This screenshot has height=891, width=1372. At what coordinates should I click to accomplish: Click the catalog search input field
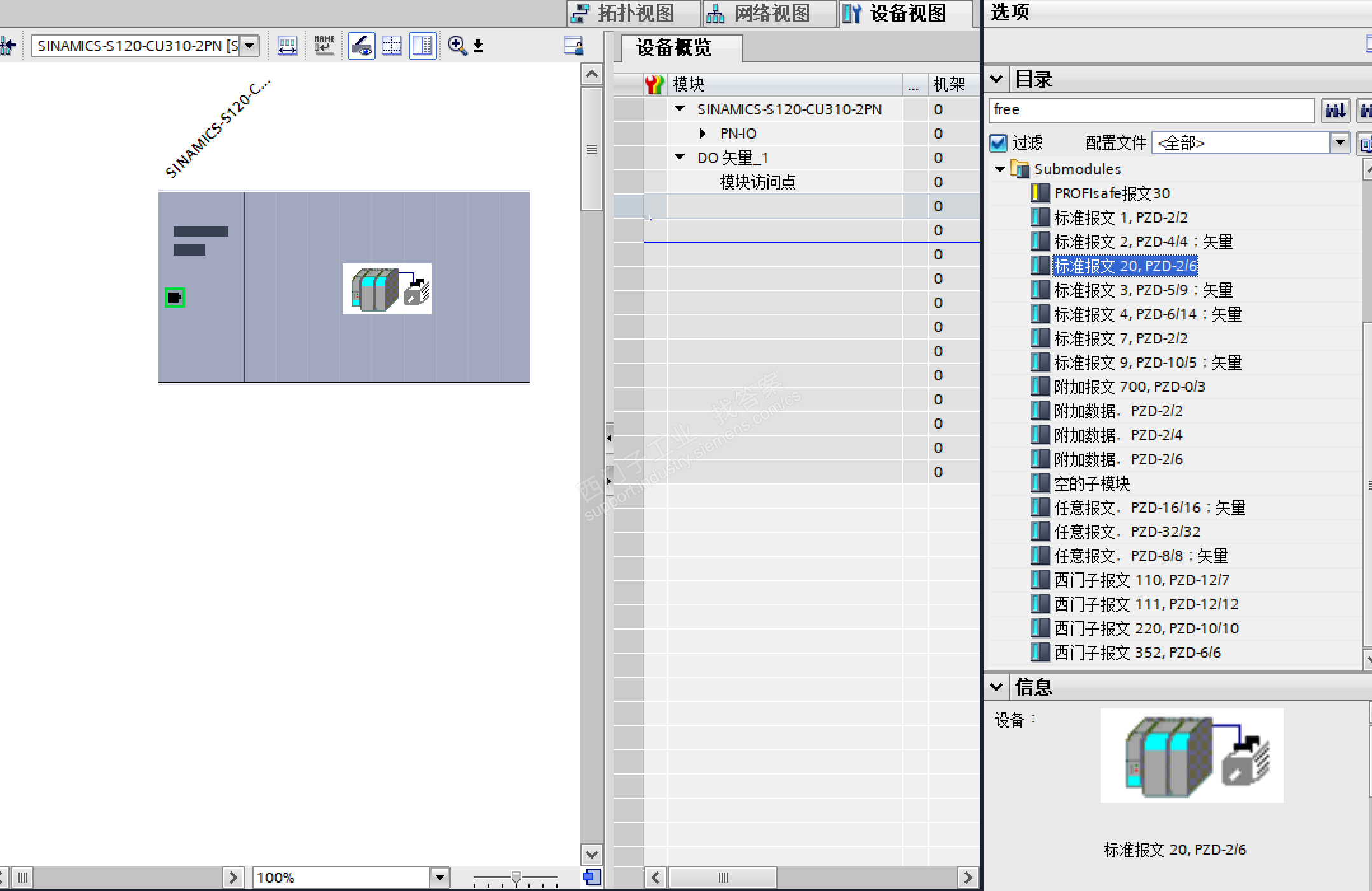coord(1150,110)
